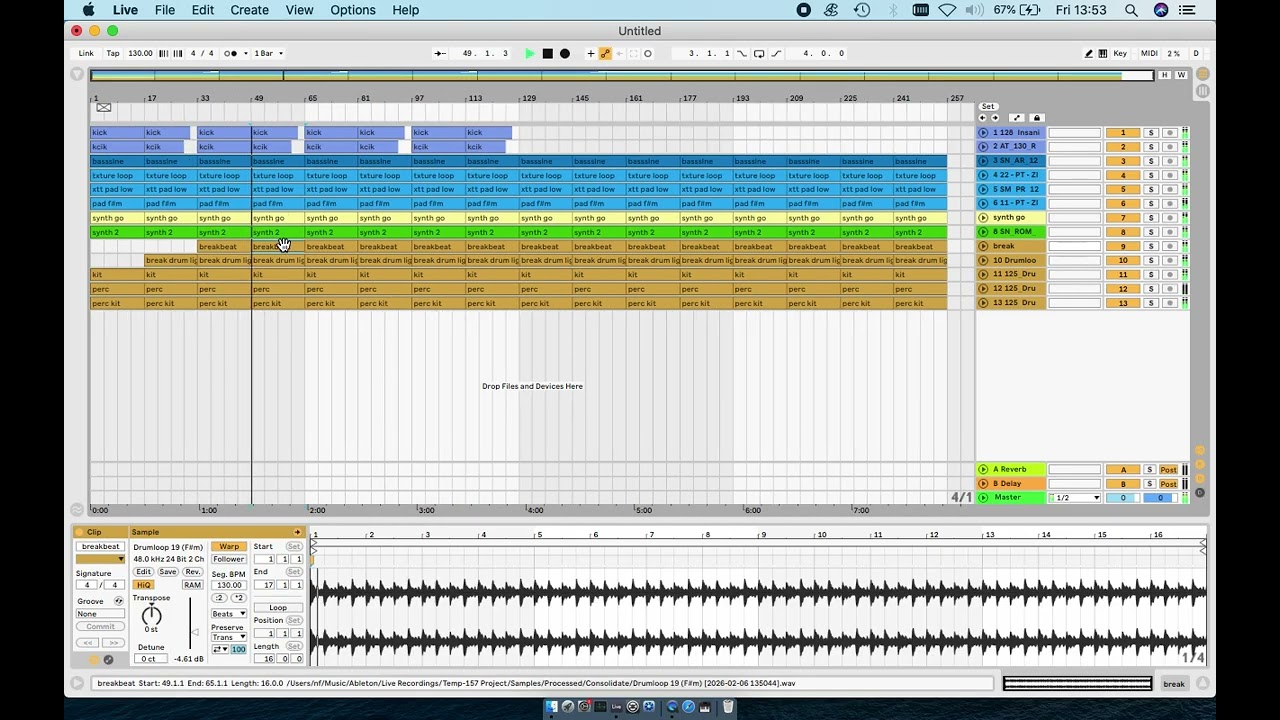Viewport: 1280px width, 720px height.
Task: Open the Preserve Trans dropdown
Action: (229, 637)
